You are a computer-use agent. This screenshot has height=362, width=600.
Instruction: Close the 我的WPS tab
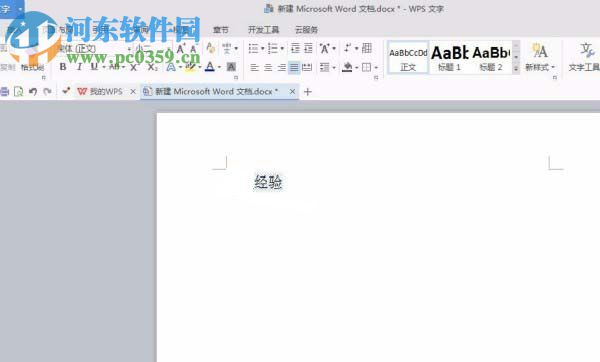(133, 91)
